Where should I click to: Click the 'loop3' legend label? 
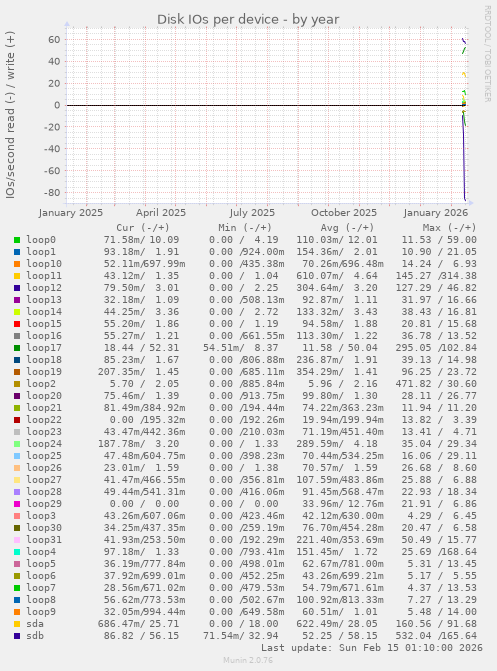(41, 516)
